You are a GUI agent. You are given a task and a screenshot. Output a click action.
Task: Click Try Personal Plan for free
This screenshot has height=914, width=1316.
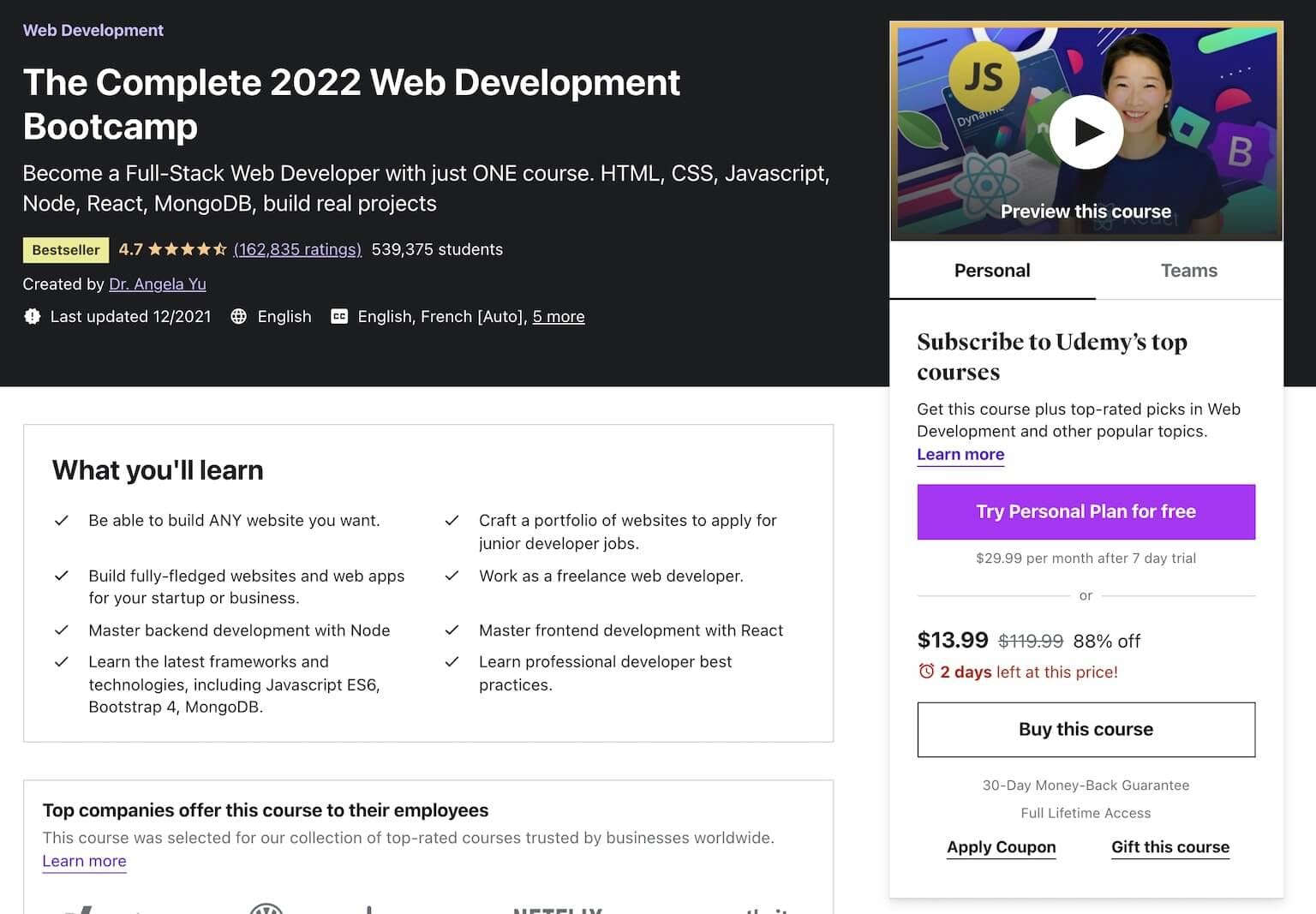1086,511
